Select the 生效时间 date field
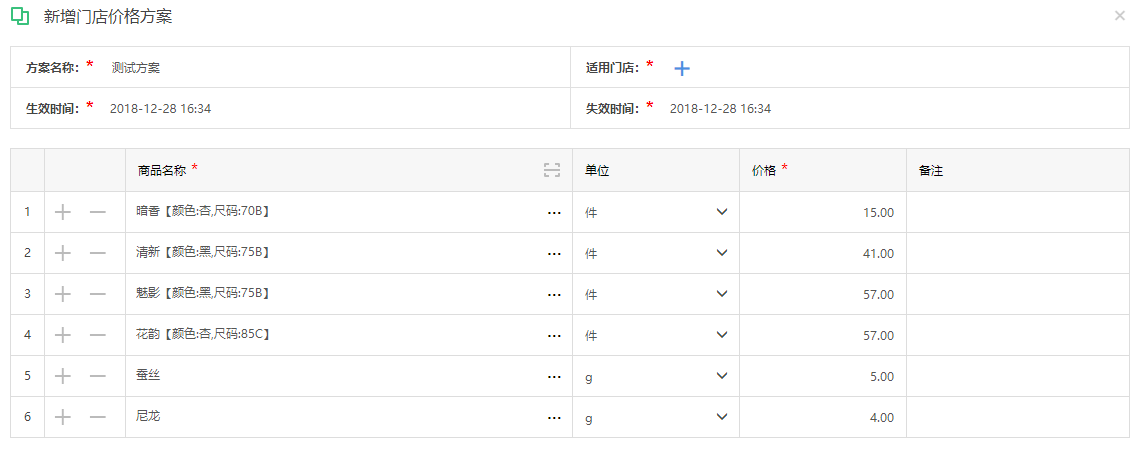The width and height of the screenshot is (1141, 459). pyautogui.click(x=336, y=108)
